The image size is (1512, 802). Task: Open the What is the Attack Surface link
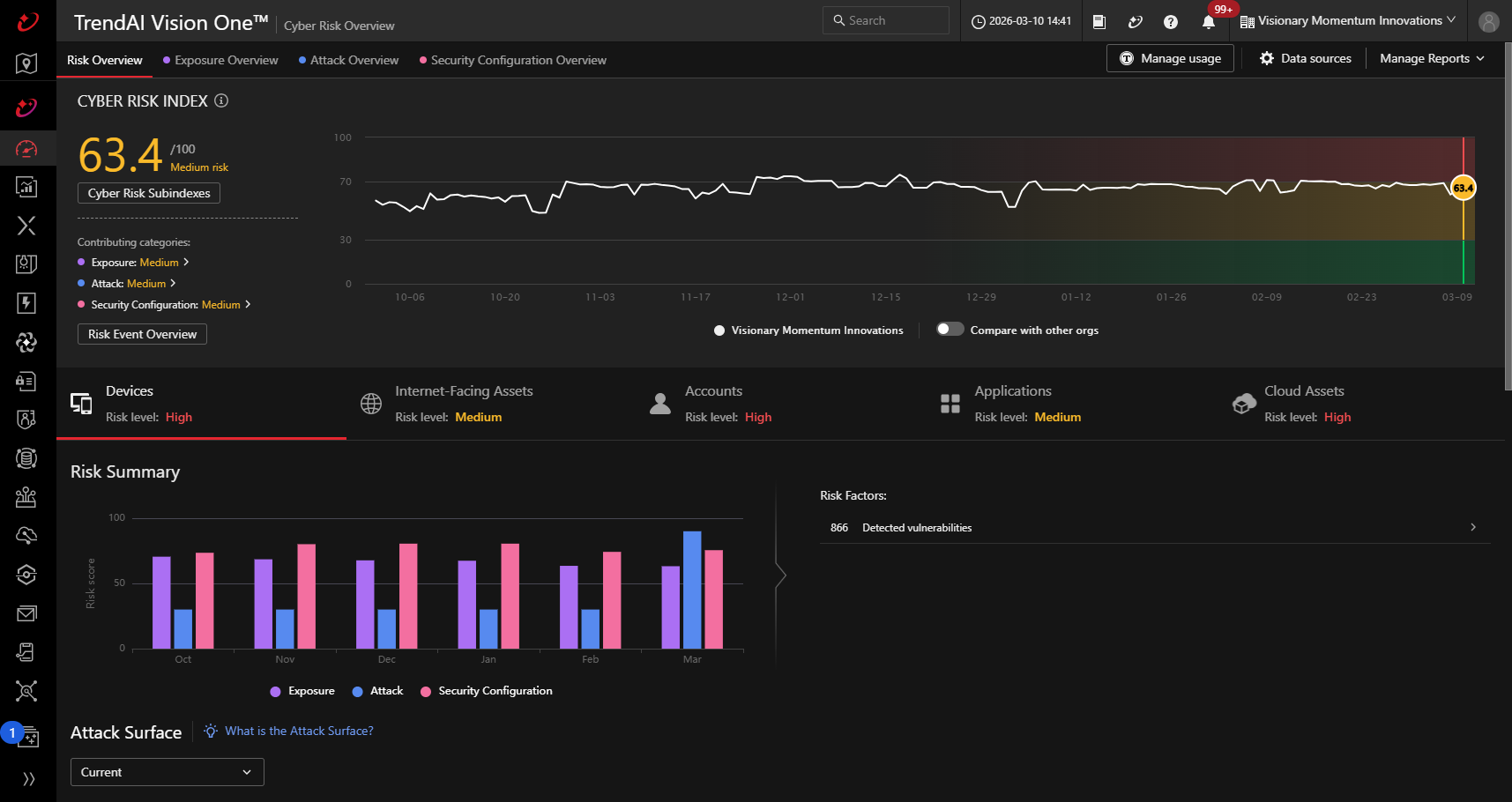[x=299, y=731]
